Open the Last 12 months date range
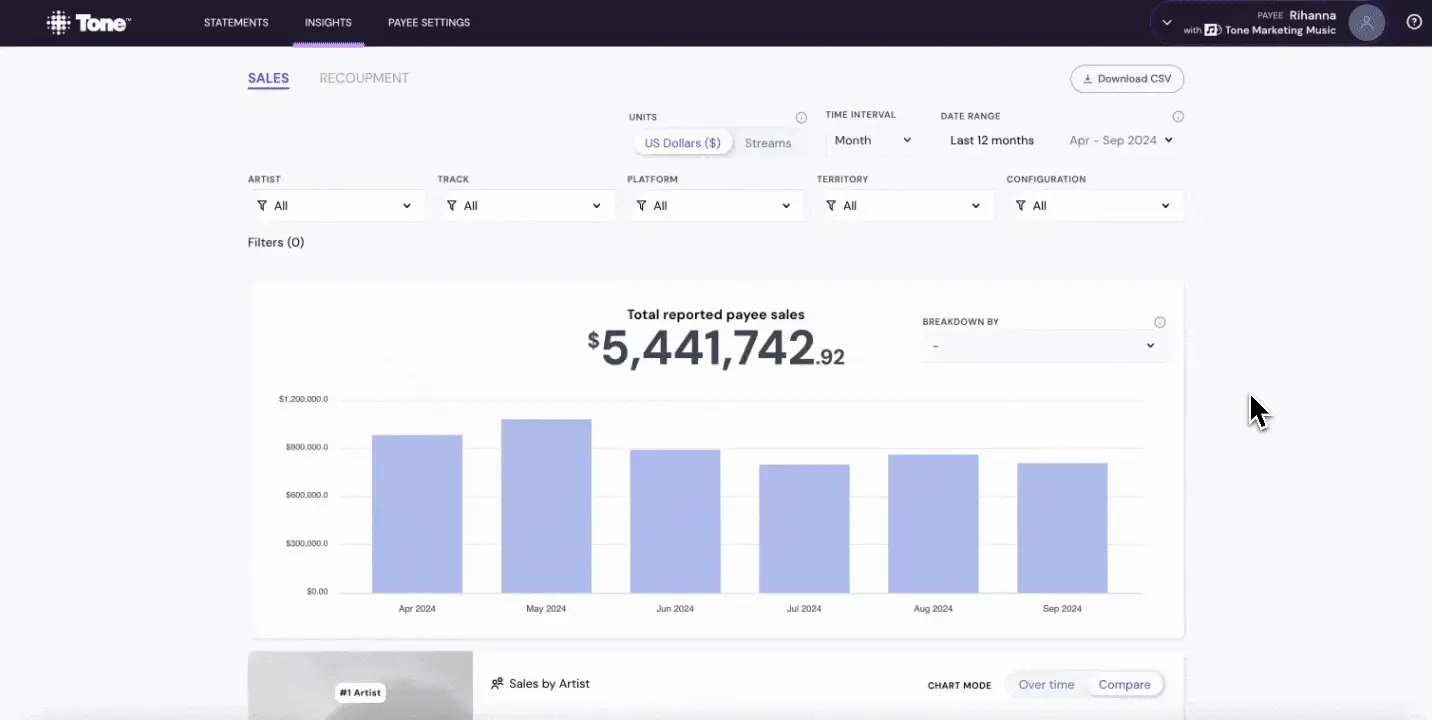 pyautogui.click(x=992, y=141)
